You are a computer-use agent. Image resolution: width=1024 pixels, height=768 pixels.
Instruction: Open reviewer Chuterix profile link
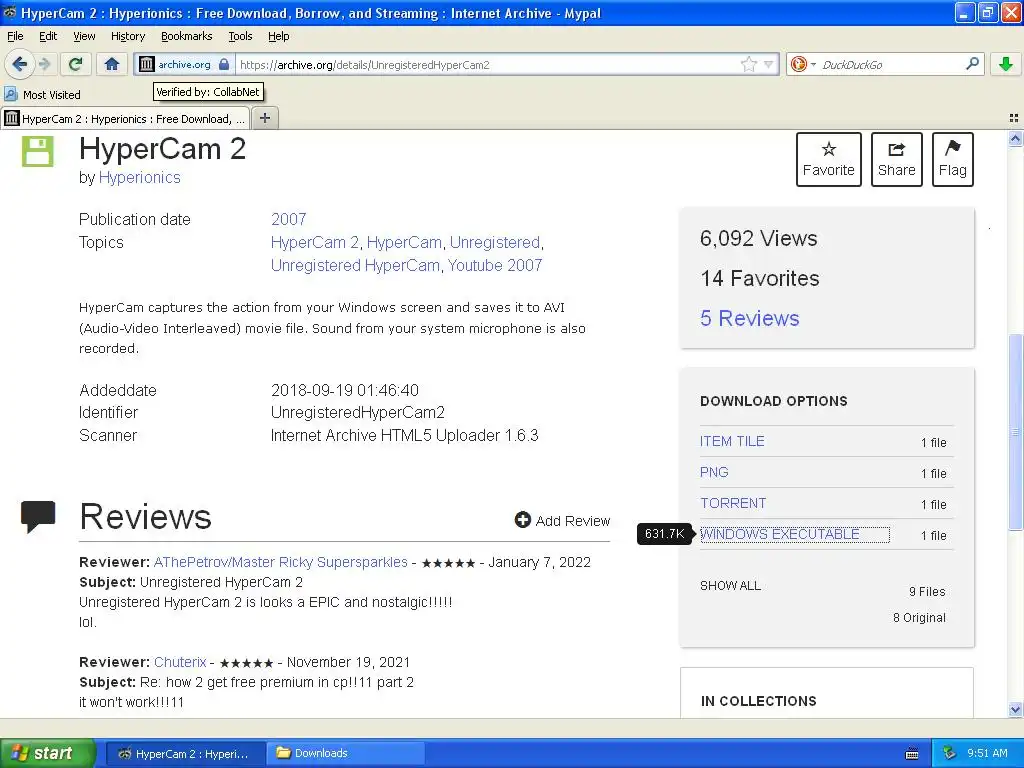click(180, 662)
